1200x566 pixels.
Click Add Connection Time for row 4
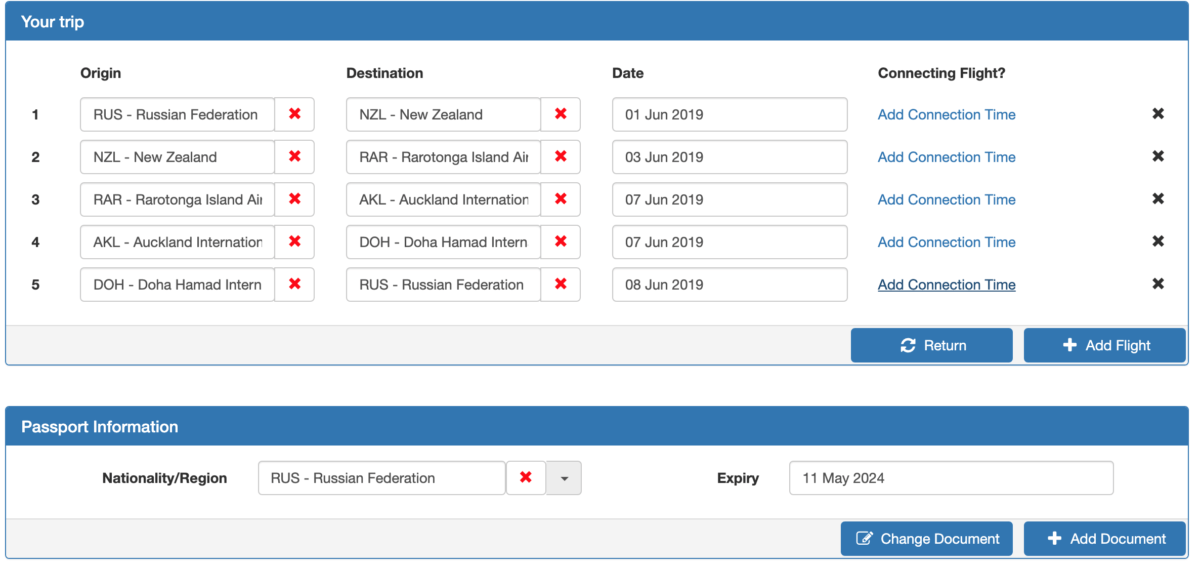click(x=946, y=242)
